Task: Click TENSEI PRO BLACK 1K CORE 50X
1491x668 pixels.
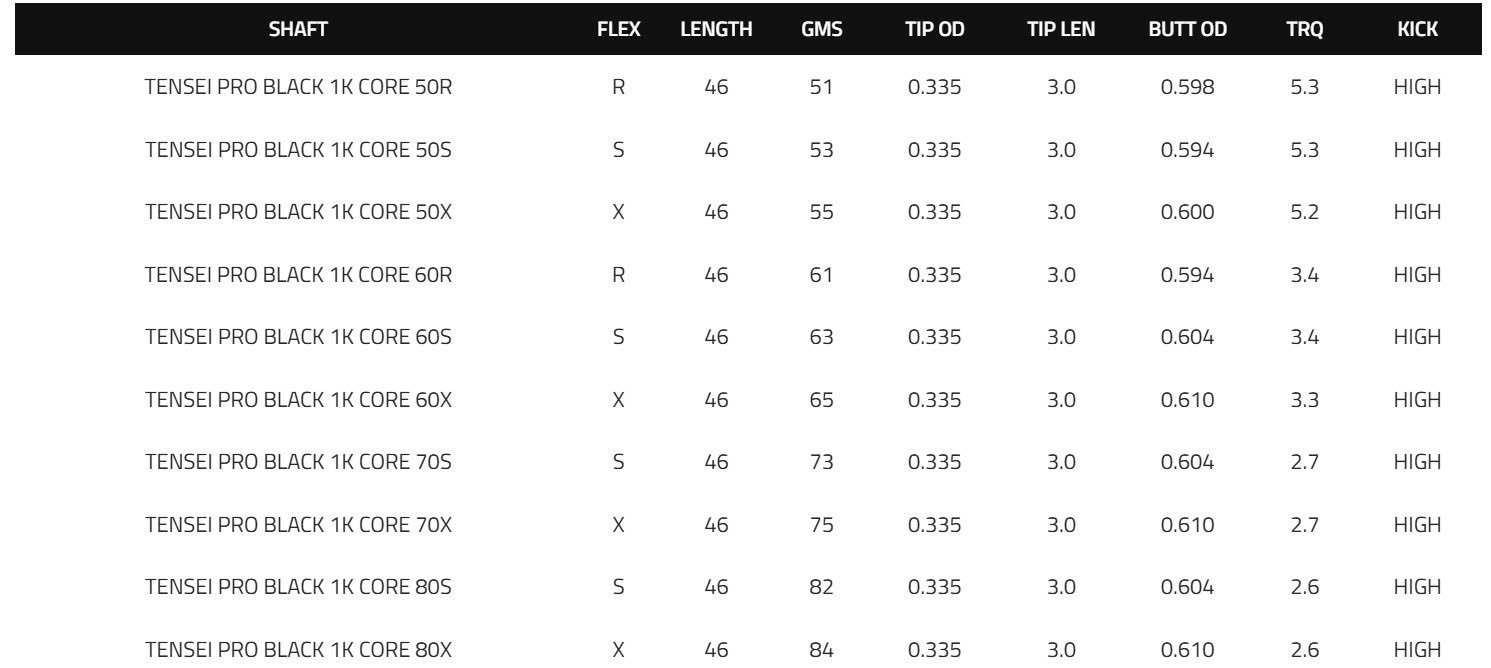Action: [298, 213]
